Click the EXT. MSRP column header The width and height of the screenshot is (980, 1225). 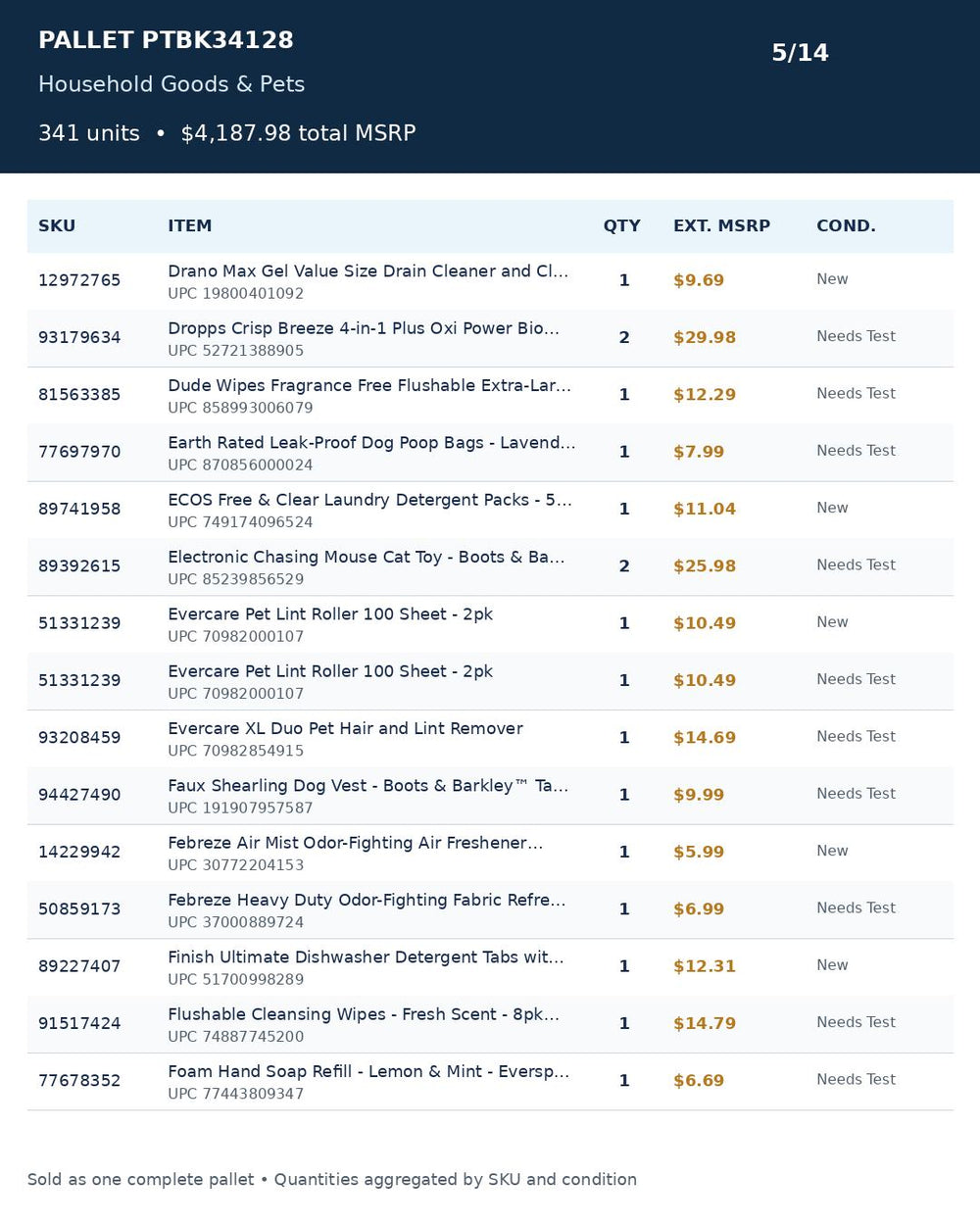(721, 226)
